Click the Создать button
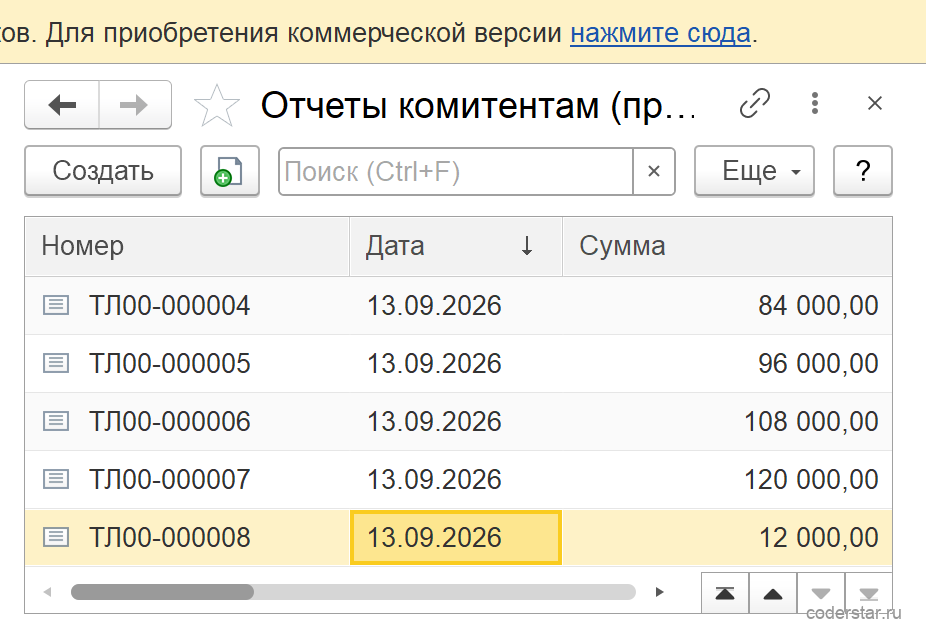 click(103, 171)
